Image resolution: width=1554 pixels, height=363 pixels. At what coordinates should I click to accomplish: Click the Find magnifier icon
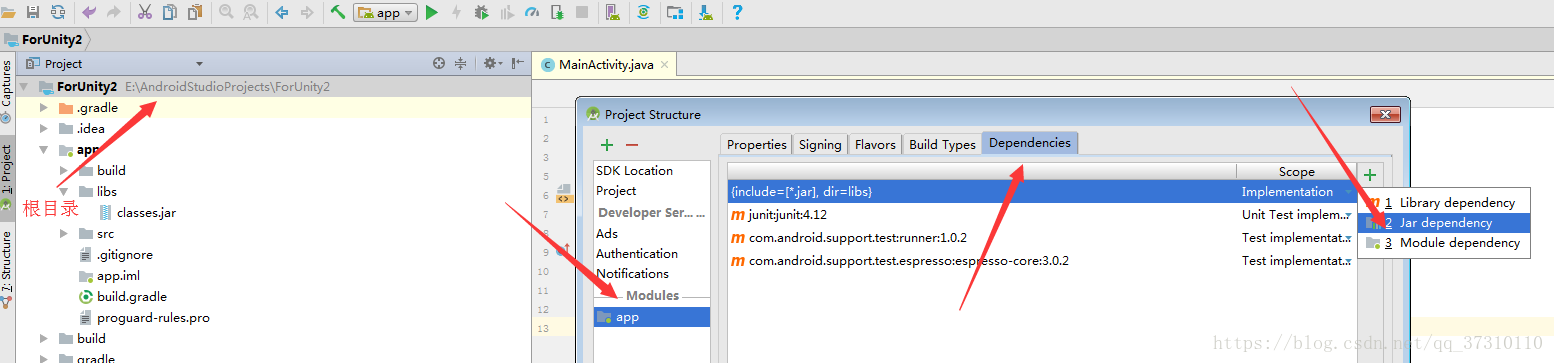226,12
